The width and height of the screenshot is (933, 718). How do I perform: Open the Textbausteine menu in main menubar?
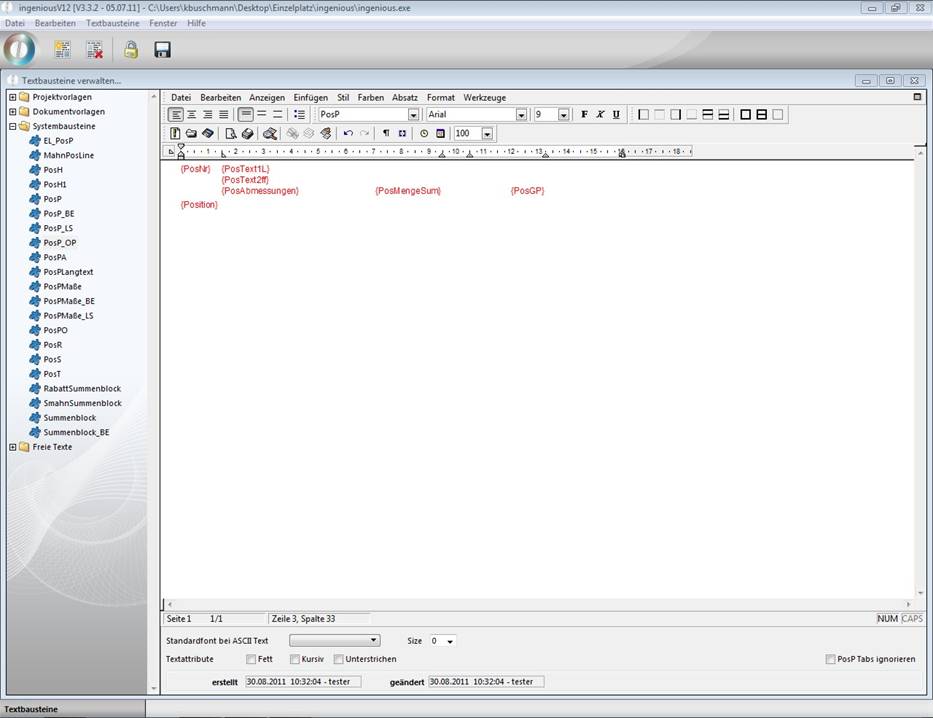pos(112,23)
